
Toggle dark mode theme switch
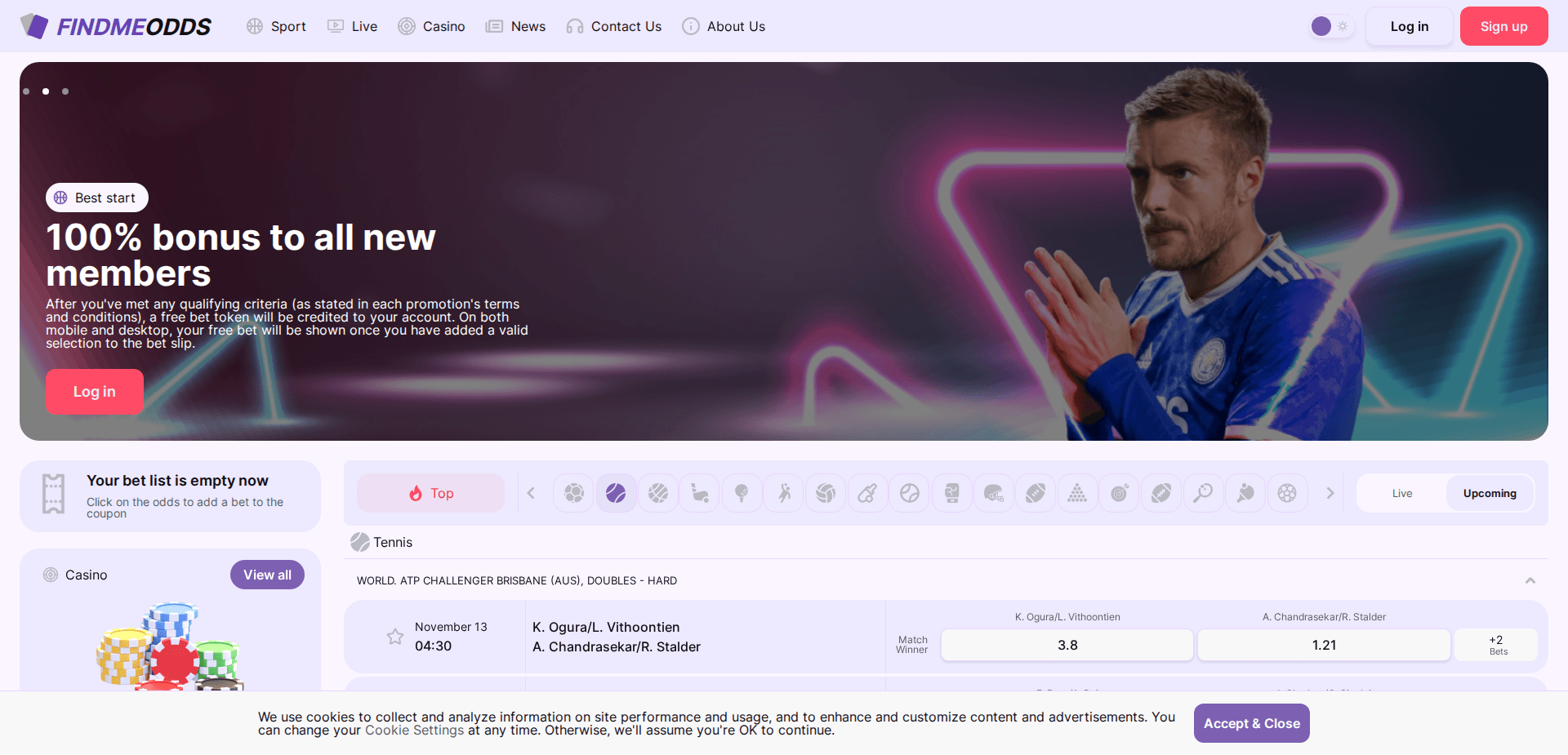pos(1330,25)
